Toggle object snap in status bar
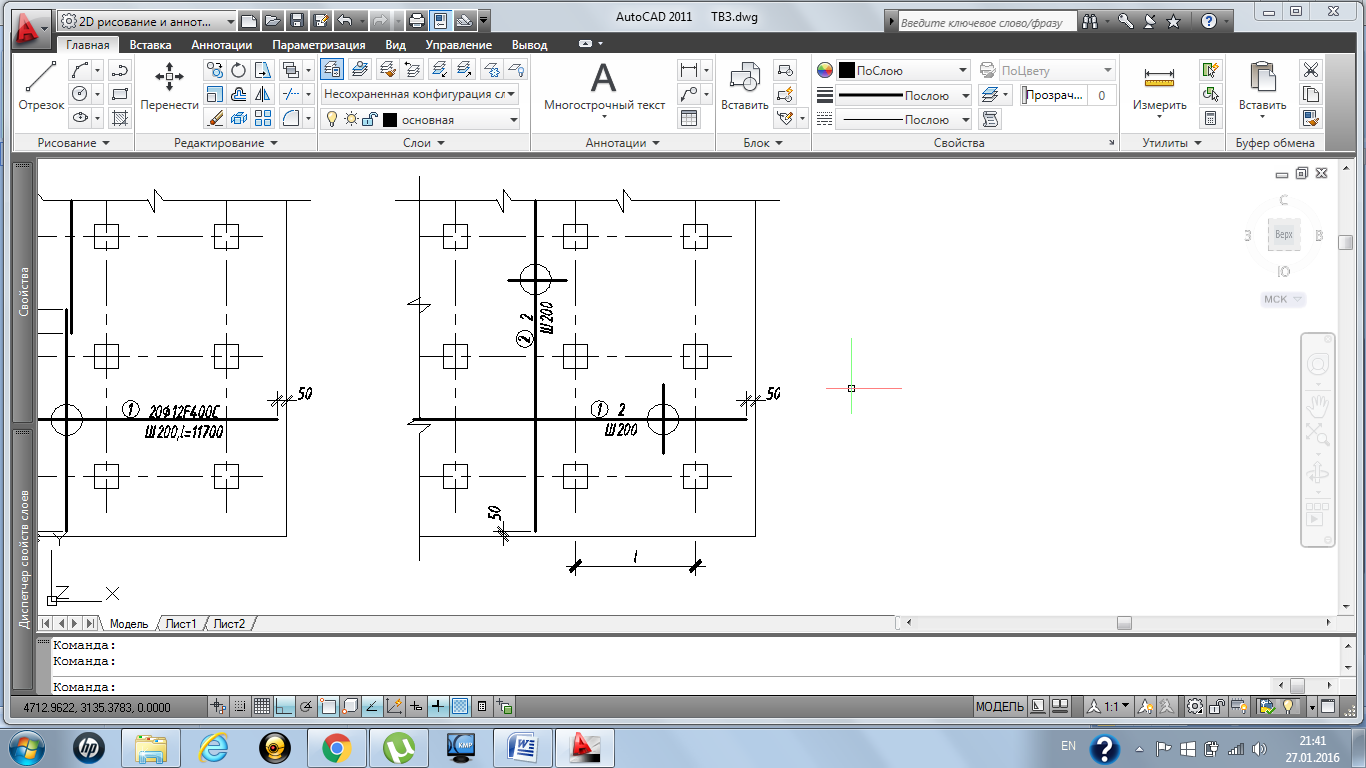Screen dimensions: 1366x768 pyautogui.click(x=328, y=707)
